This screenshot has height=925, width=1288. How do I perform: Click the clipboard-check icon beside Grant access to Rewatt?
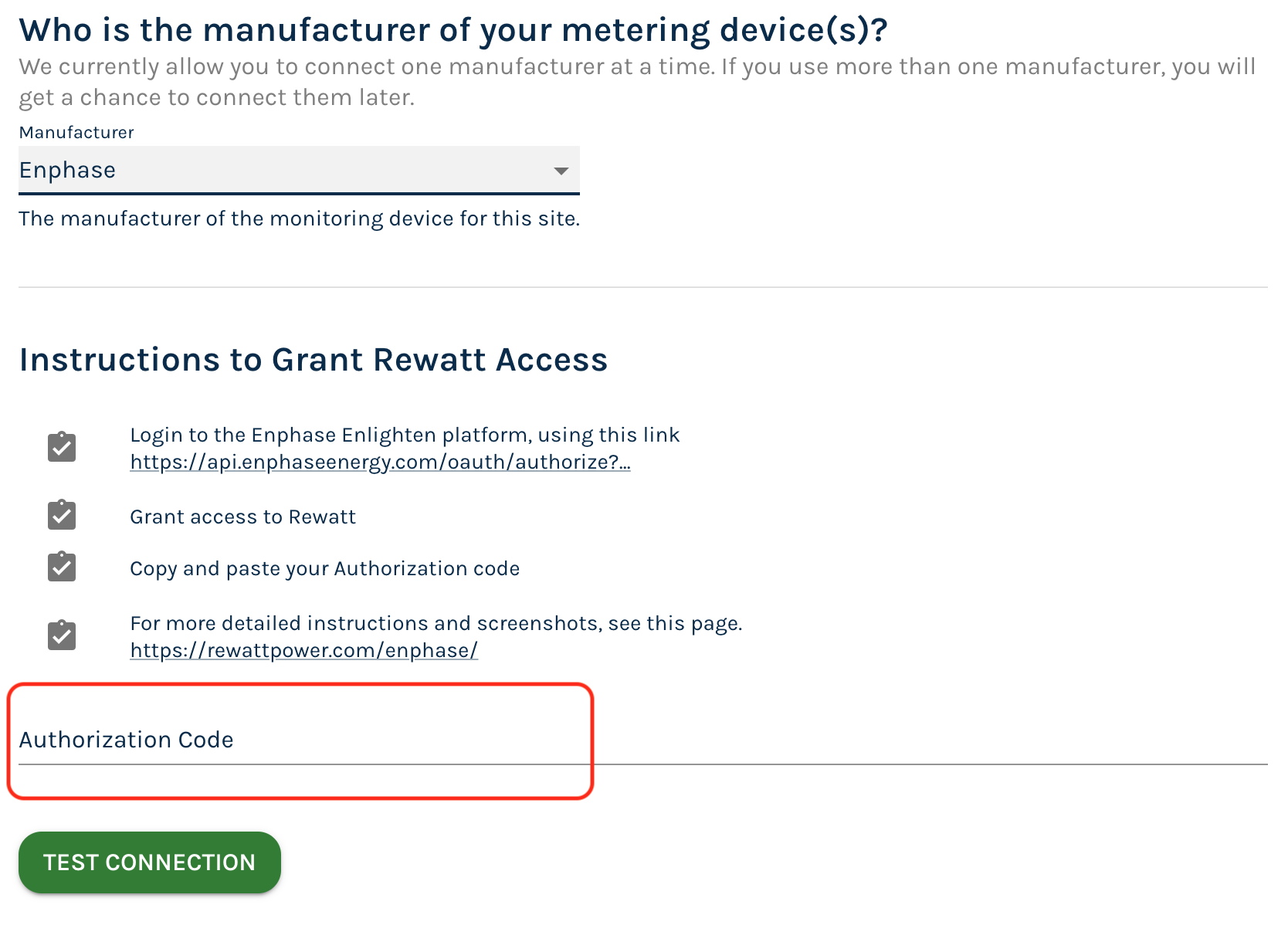(x=62, y=515)
